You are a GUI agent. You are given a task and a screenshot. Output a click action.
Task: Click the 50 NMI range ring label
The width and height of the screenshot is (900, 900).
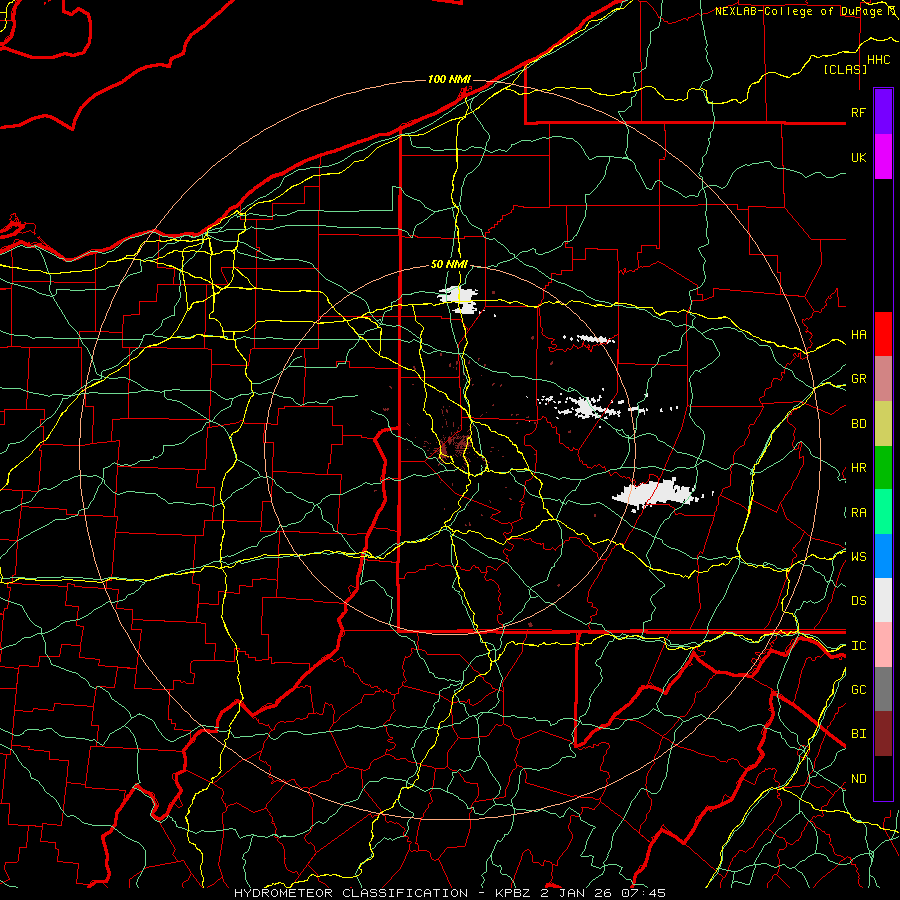click(449, 264)
